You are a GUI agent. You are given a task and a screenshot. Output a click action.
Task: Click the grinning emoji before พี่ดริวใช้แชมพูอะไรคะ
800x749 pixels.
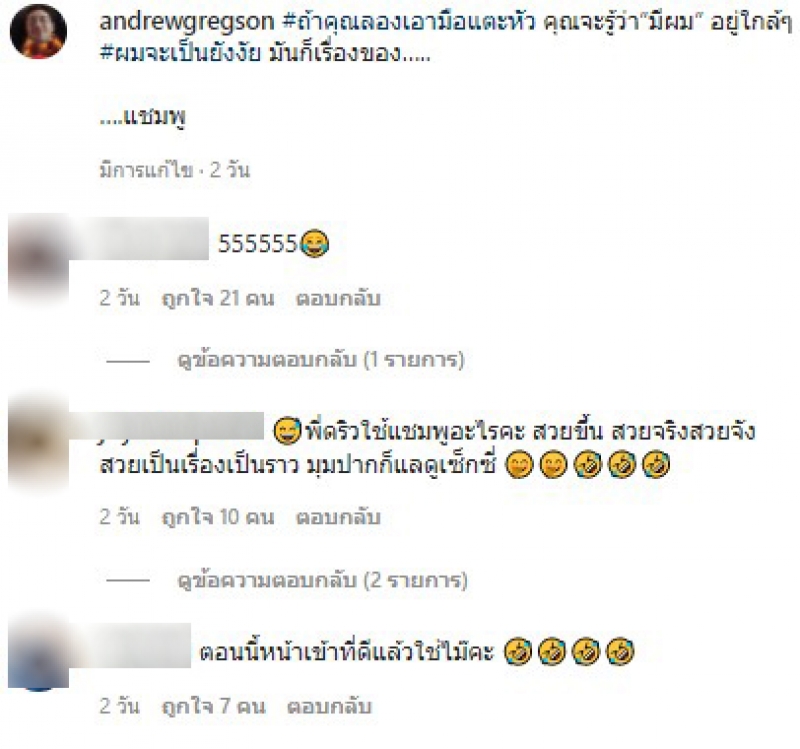[288, 431]
